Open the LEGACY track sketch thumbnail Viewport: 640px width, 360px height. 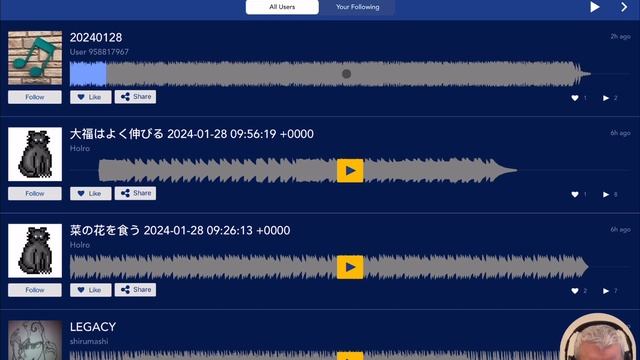pos(35,340)
